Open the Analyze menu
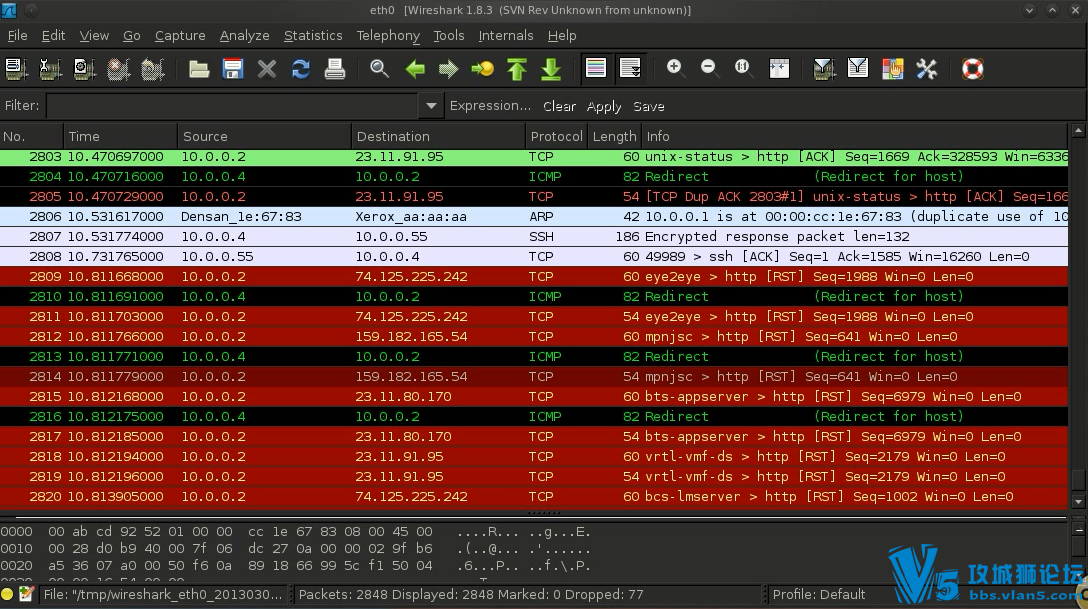1088x609 pixels. pyautogui.click(x=244, y=36)
